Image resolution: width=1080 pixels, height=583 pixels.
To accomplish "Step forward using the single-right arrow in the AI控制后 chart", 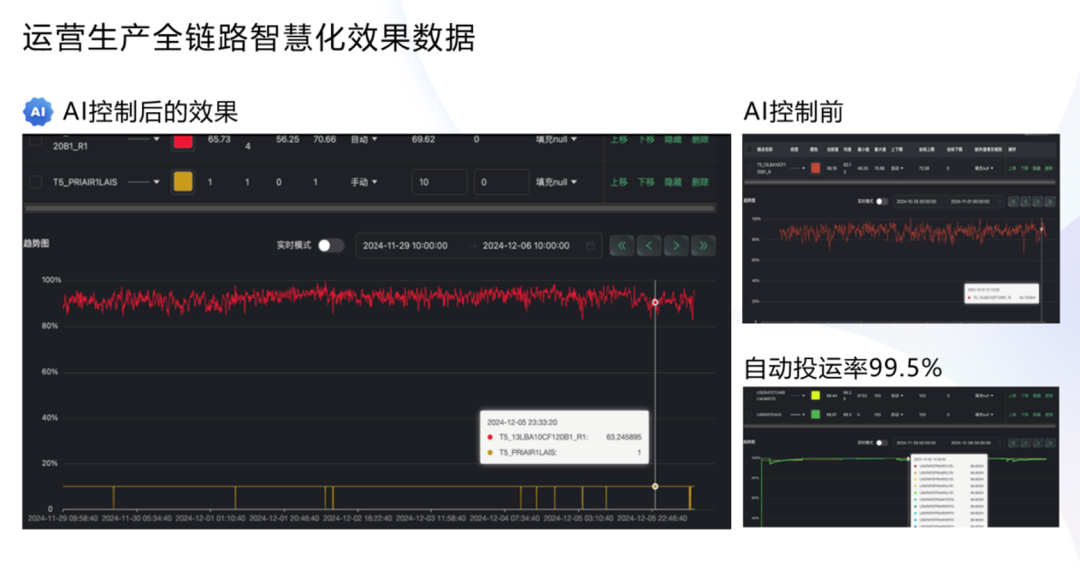I will point(676,245).
